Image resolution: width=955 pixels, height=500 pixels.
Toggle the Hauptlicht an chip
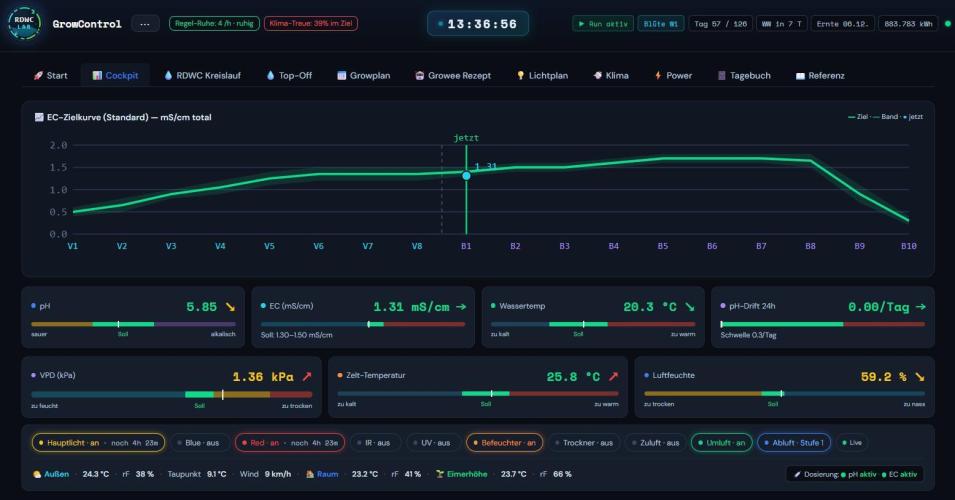98,443
